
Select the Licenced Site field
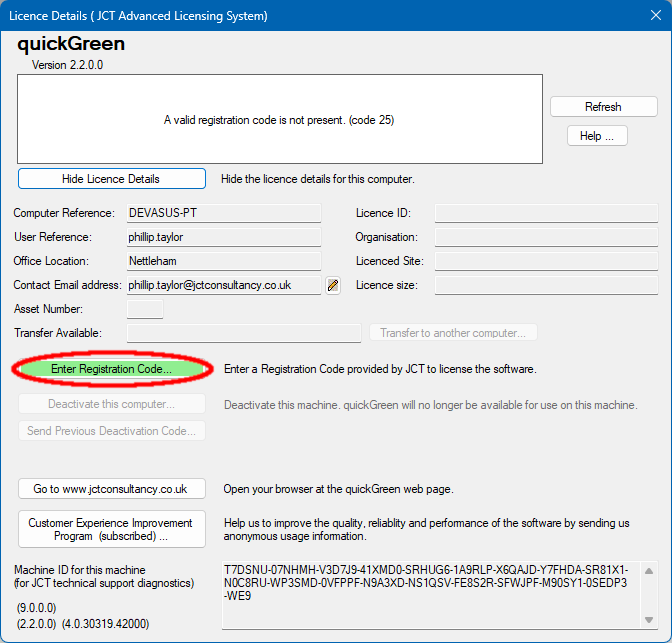click(x=546, y=261)
